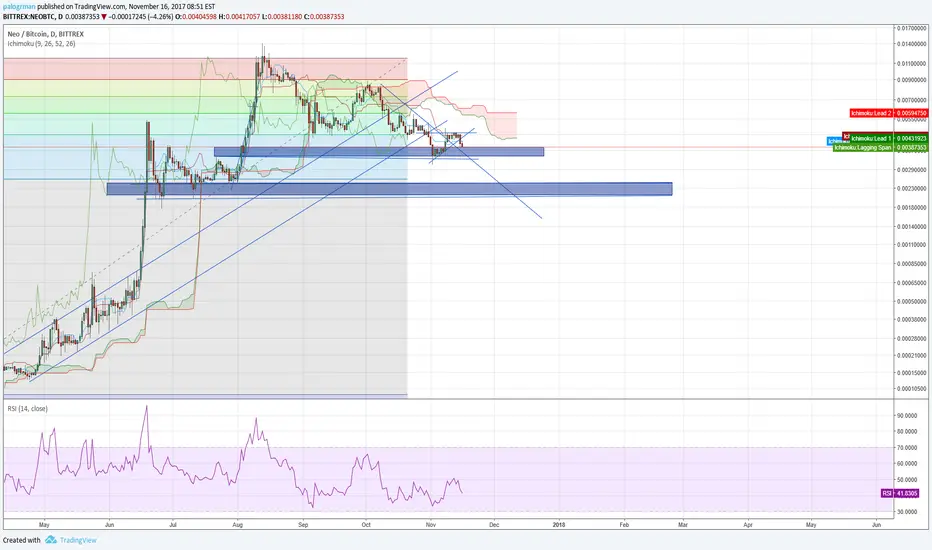This screenshot has height=550, width=932.
Task: Click the RSI 80.0000 axis label
Action: [x=907, y=432]
